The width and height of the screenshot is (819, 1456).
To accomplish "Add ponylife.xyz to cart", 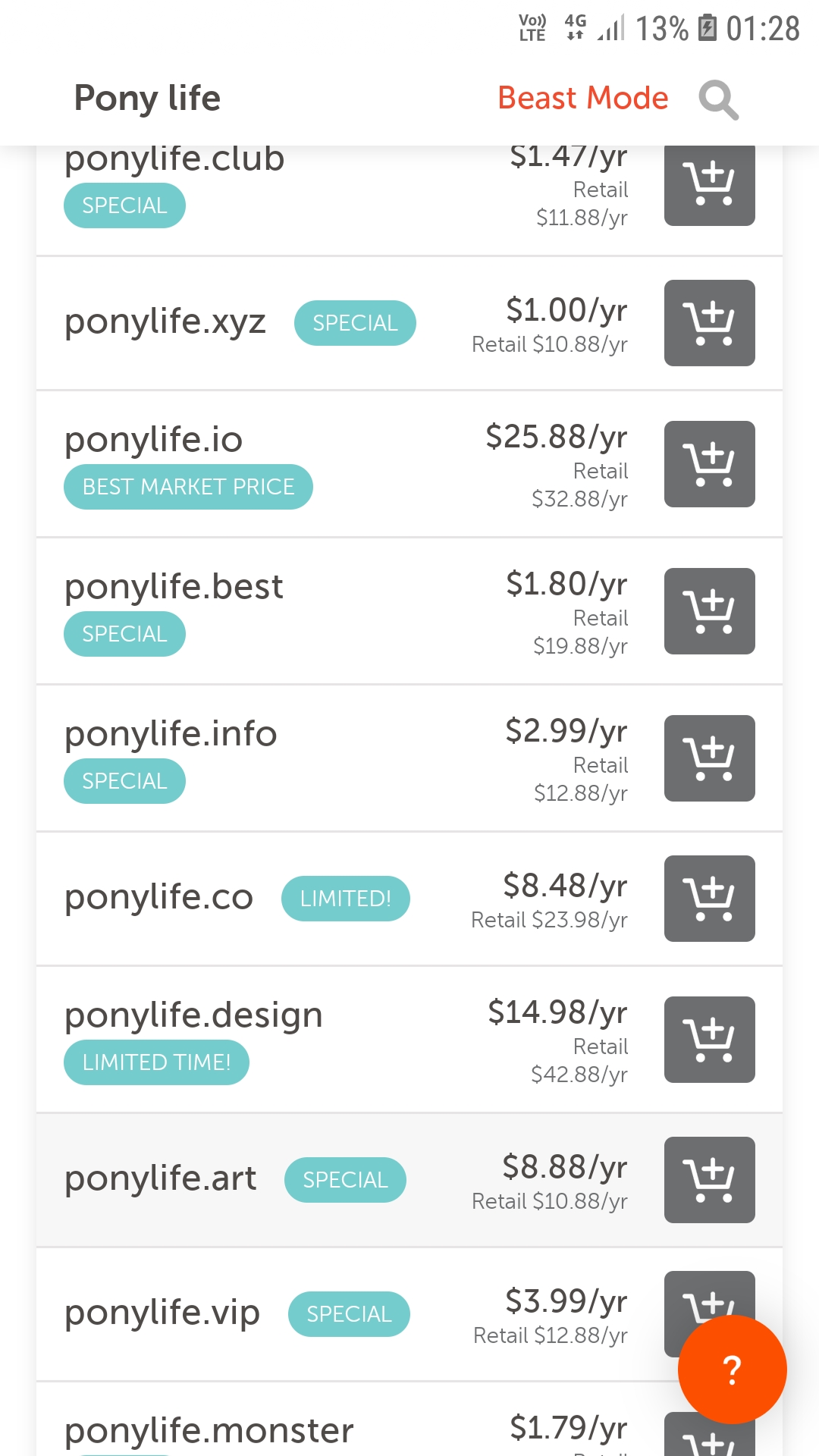I will (x=709, y=323).
